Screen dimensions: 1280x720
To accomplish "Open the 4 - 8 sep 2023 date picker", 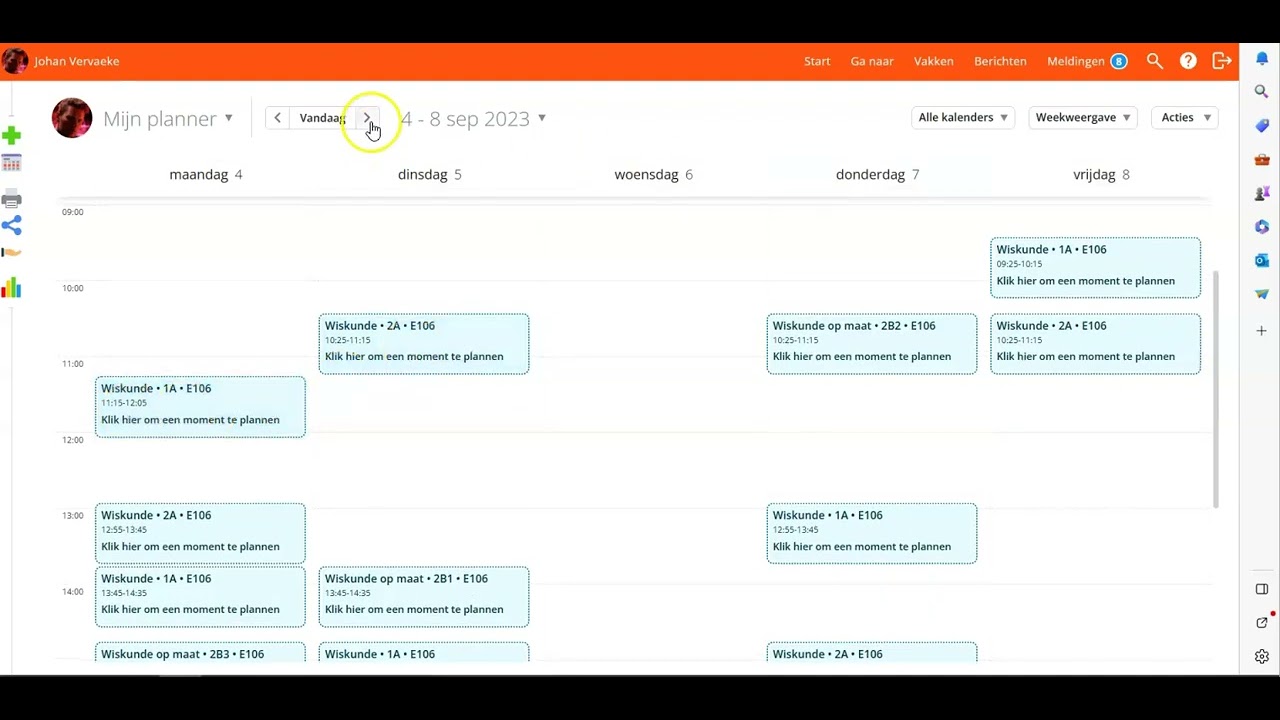I will [x=473, y=118].
